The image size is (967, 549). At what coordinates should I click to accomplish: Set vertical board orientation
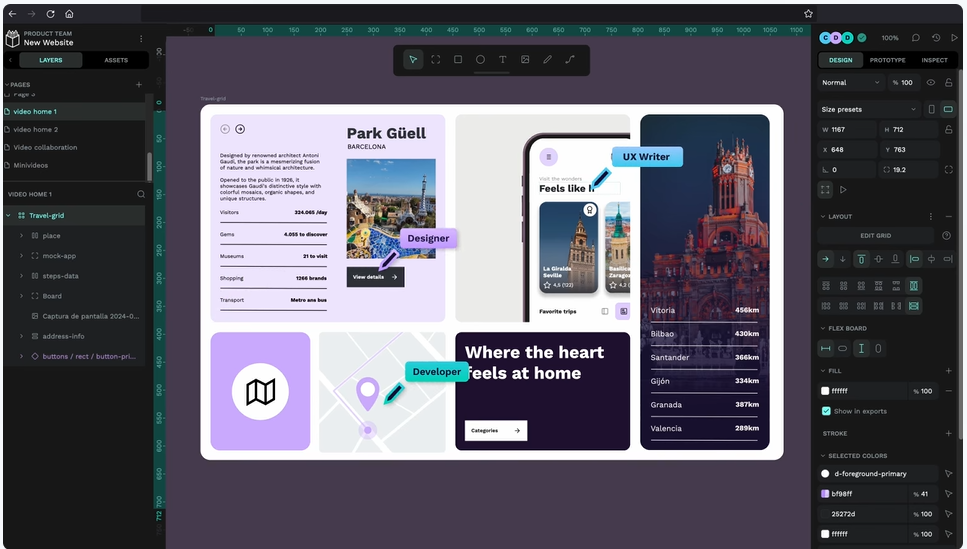click(931, 109)
